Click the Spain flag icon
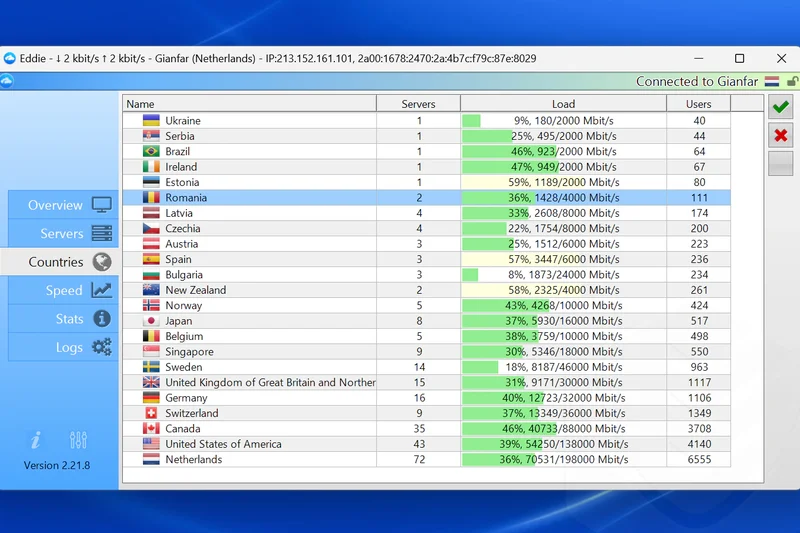800x533 pixels. pyautogui.click(x=151, y=259)
